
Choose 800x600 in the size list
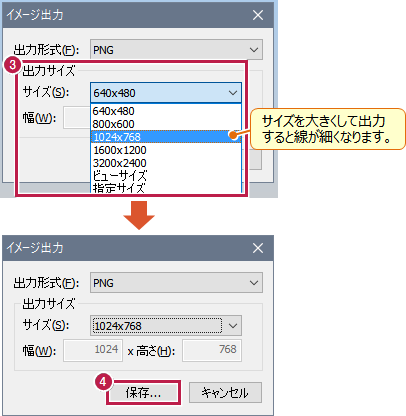(x=166, y=124)
